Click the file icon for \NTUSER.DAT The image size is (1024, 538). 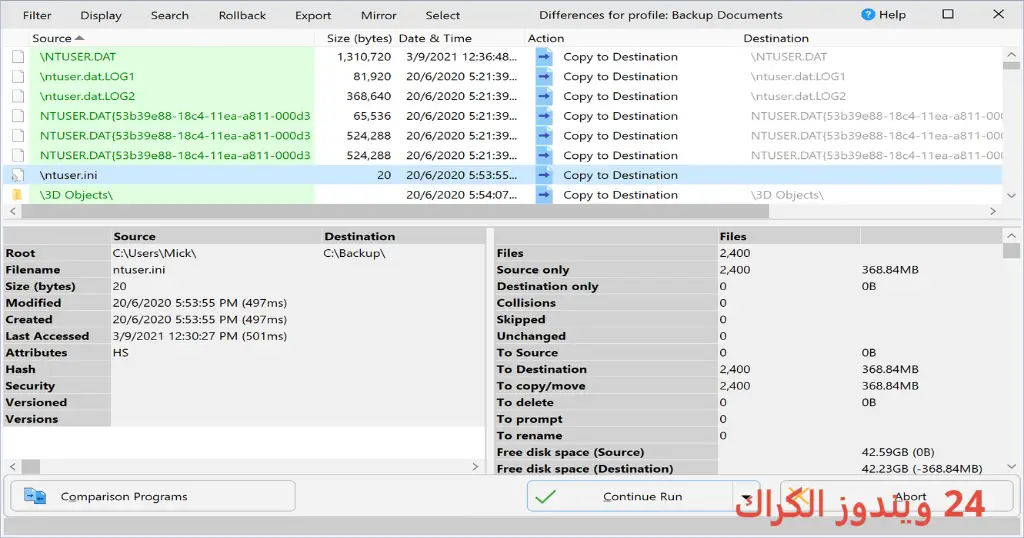(18, 57)
